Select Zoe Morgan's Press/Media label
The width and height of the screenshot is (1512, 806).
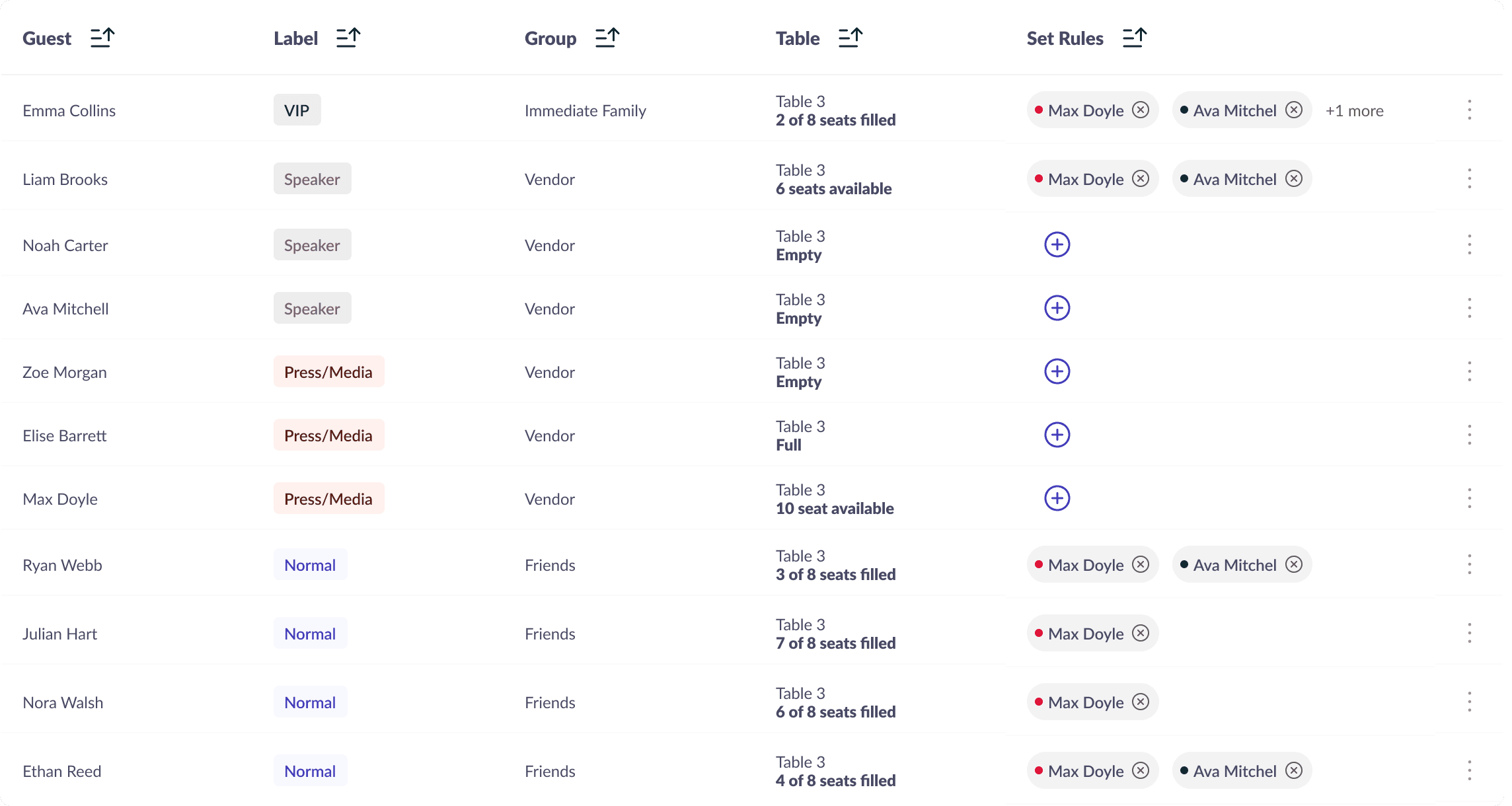pyautogui.click(x=329, y=371)
